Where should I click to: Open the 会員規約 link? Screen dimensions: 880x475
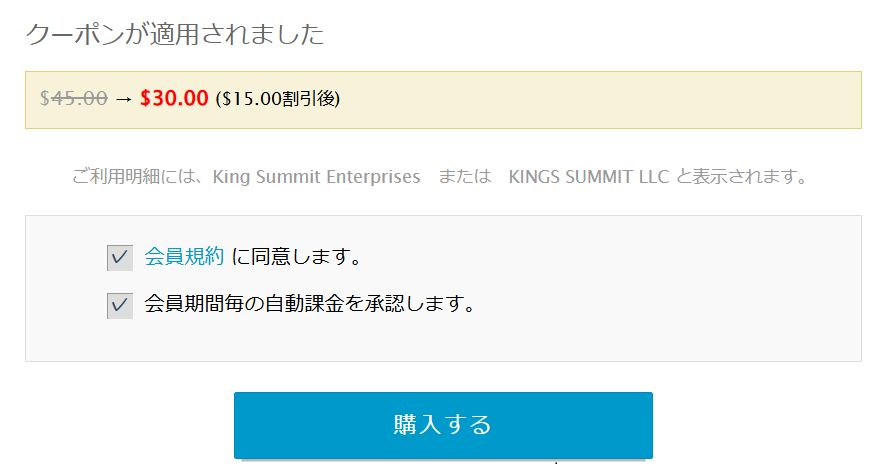(184, 257)
